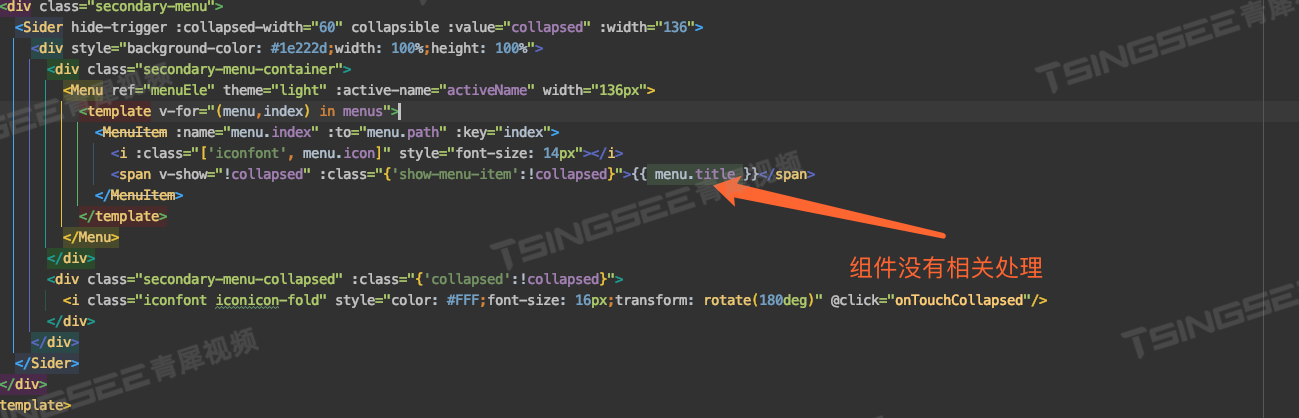The width and height of the screenshot is (1299, 418).
Task: Click the red annotation text 组件没有相关处理
Action: (x=946, y=267)
